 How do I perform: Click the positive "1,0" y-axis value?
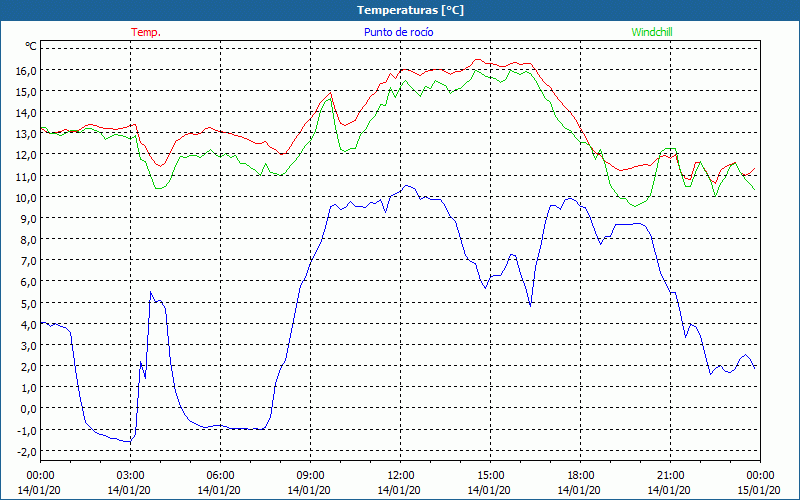tap(29, 388)
